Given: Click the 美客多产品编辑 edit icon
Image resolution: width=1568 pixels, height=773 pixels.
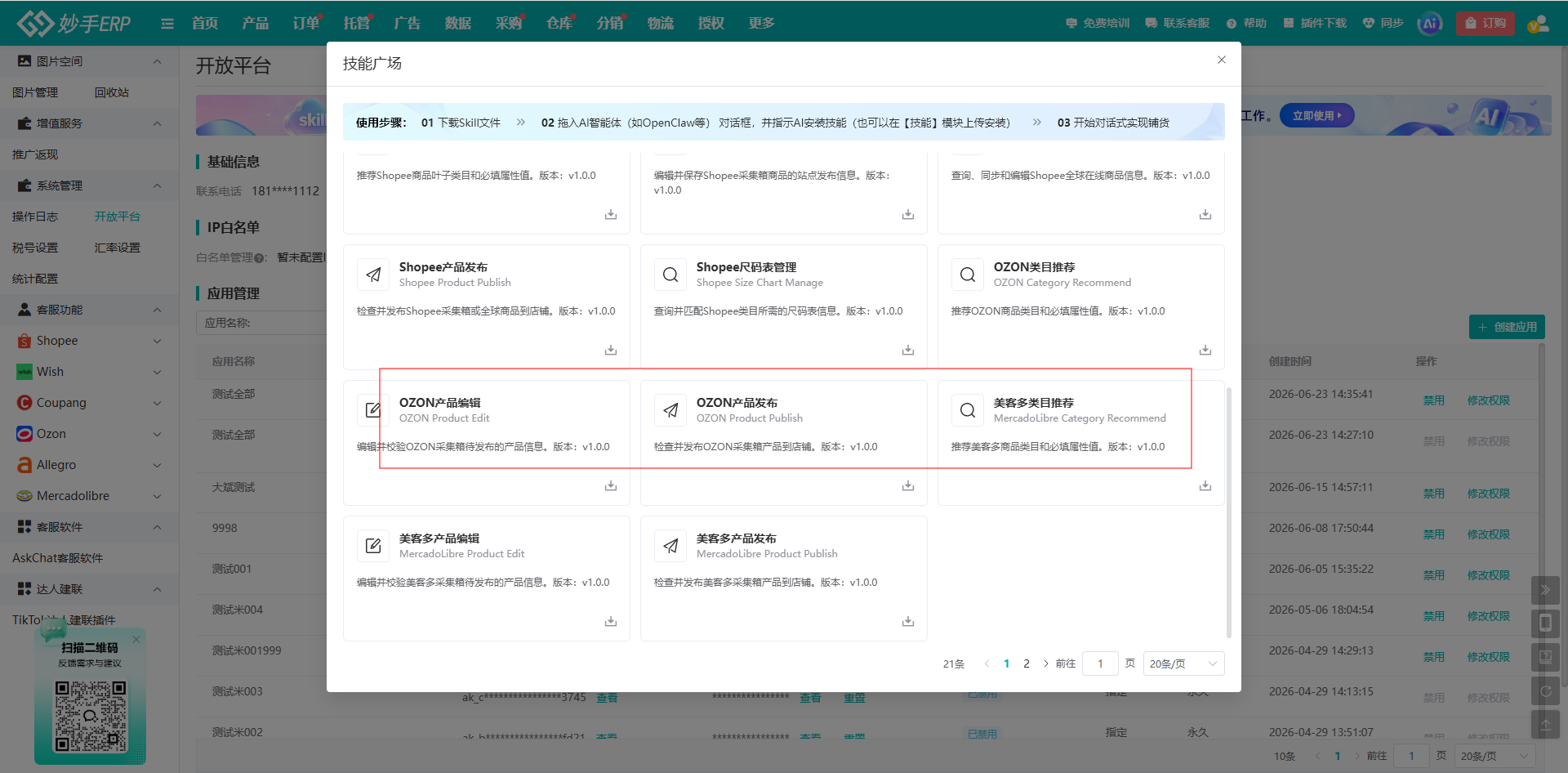Looking at the screenshot, I should coord(373,546).
